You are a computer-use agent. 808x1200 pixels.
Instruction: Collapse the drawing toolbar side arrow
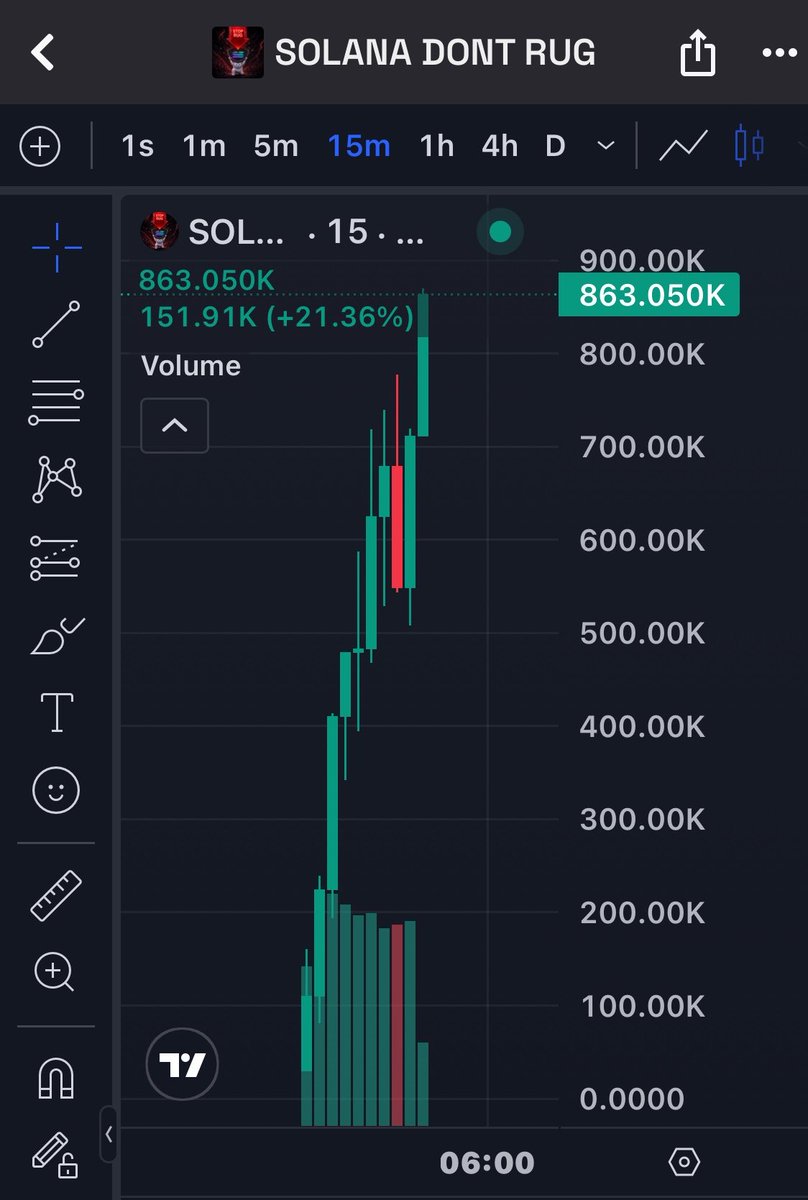click(x=109, y=1134)
